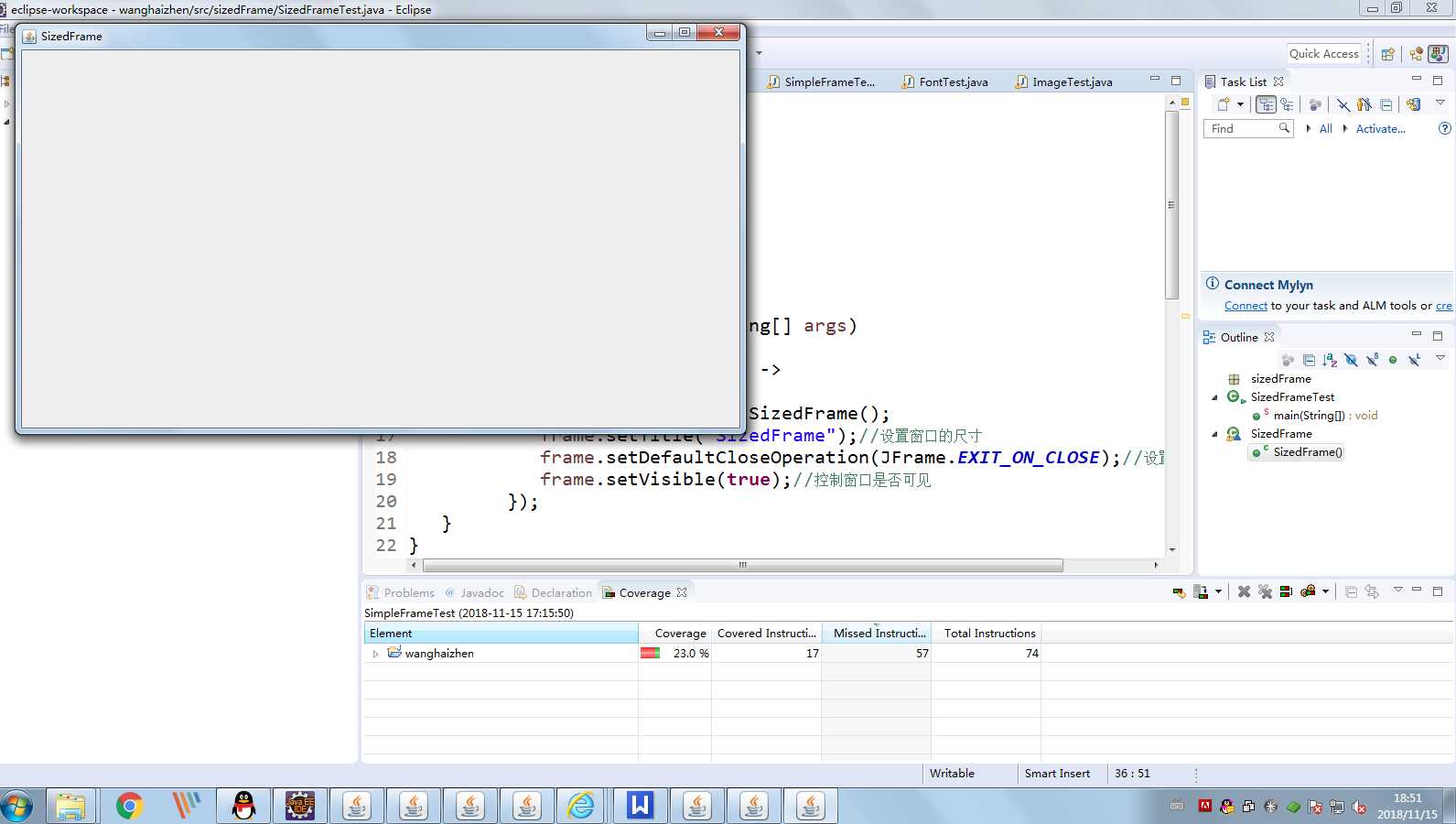
Task: Open Select Session dropdown arrow
Action: (x=1325, y=591)
